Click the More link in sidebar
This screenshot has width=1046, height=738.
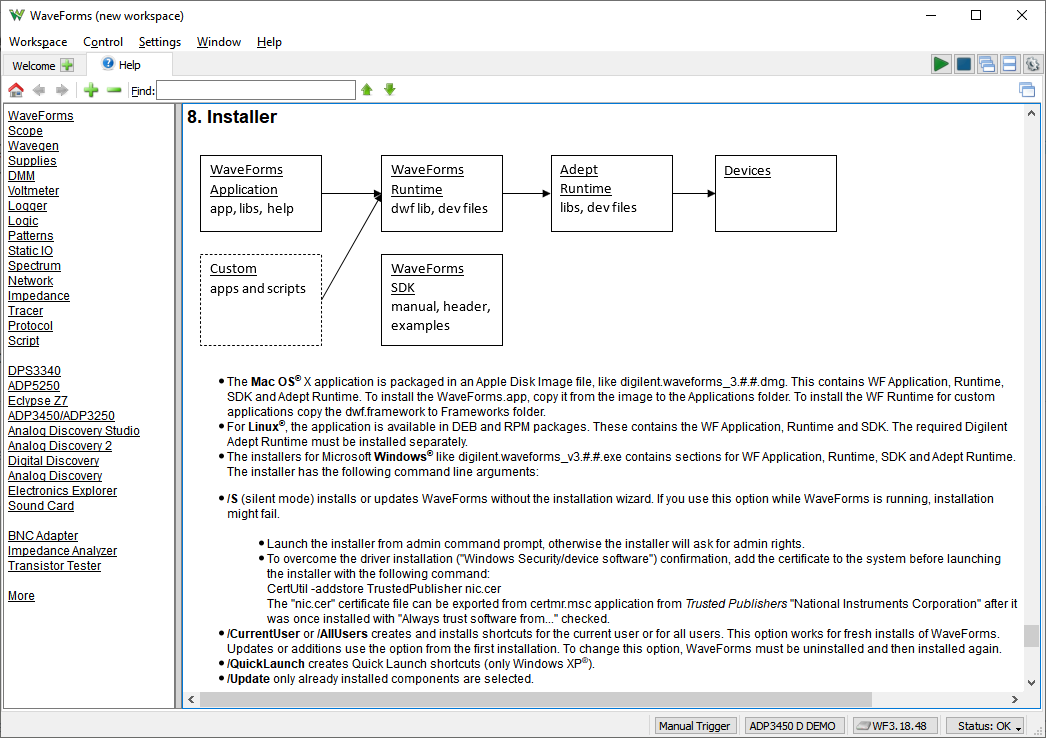coord(21,596)
